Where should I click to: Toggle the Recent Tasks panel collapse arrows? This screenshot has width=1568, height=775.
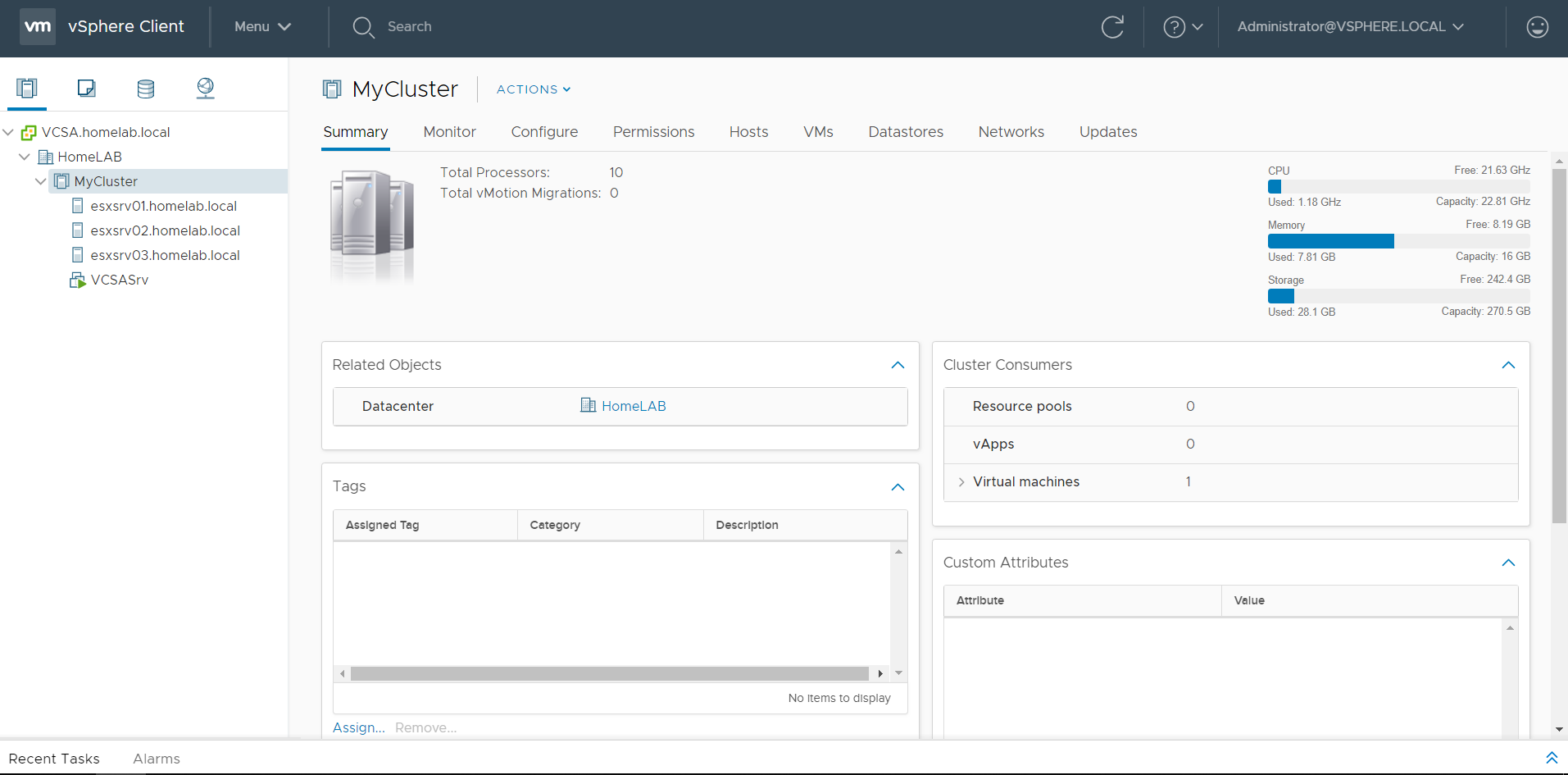[1552, 758]
